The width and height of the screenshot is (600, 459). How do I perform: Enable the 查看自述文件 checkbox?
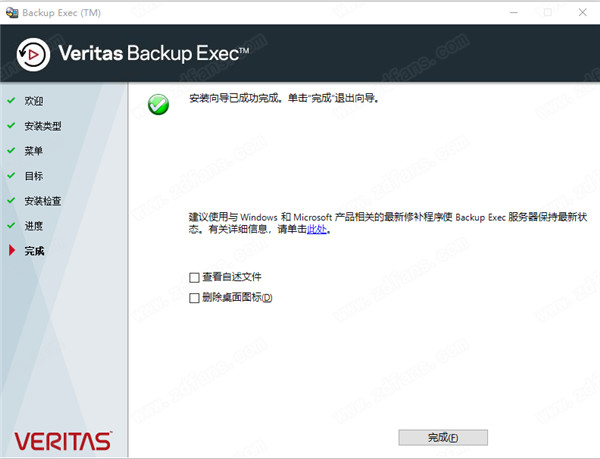(194, 277)
